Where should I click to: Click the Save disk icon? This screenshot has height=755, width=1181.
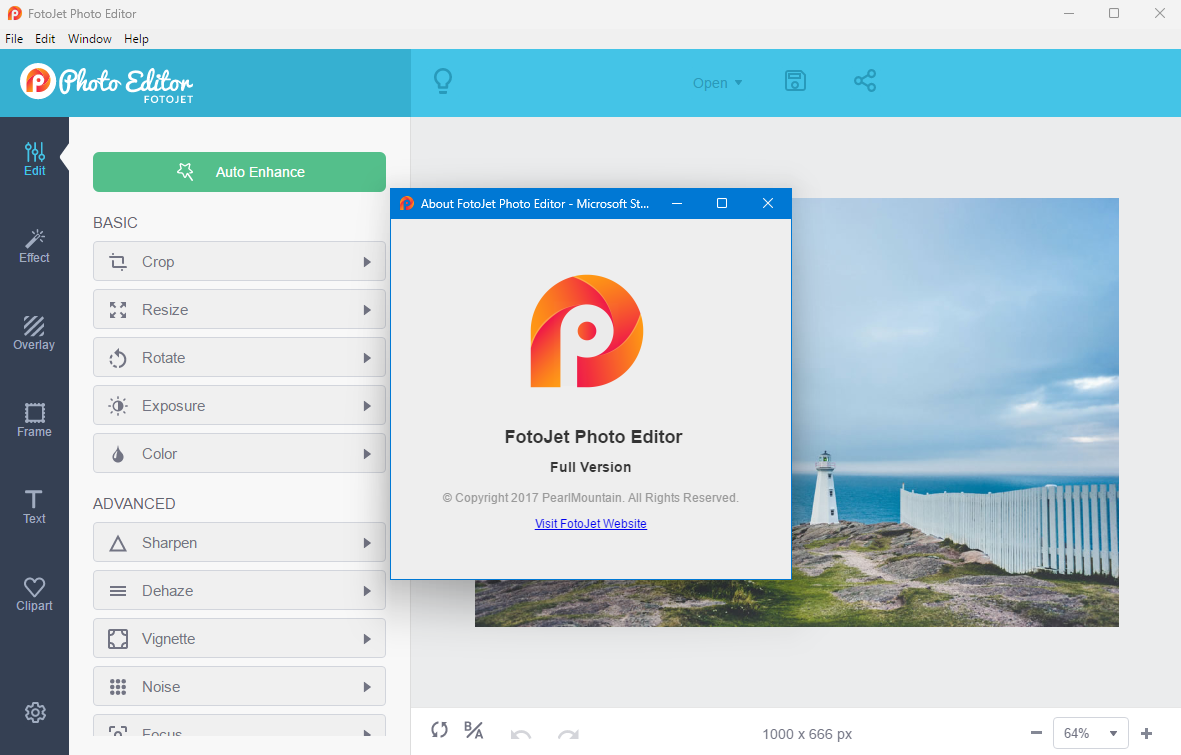point(795,81)
